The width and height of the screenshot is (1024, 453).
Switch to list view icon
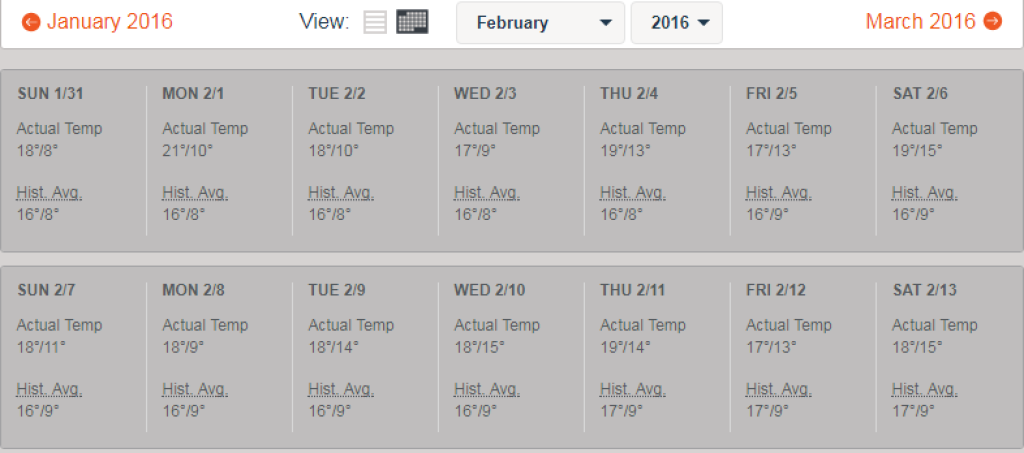click(375, 22)
